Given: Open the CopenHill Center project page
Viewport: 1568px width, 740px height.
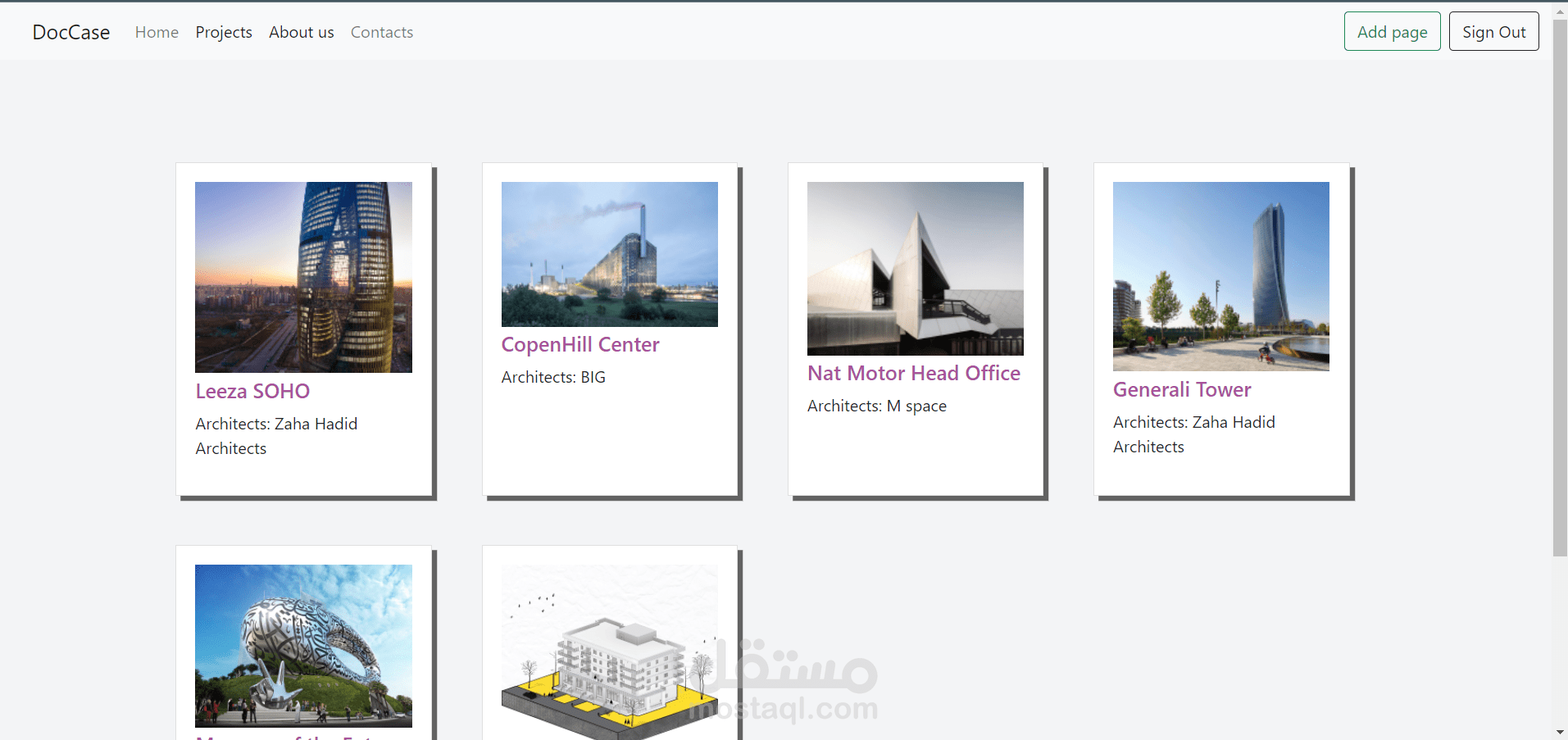Looking at the screenshot, I should click(579, 344).
